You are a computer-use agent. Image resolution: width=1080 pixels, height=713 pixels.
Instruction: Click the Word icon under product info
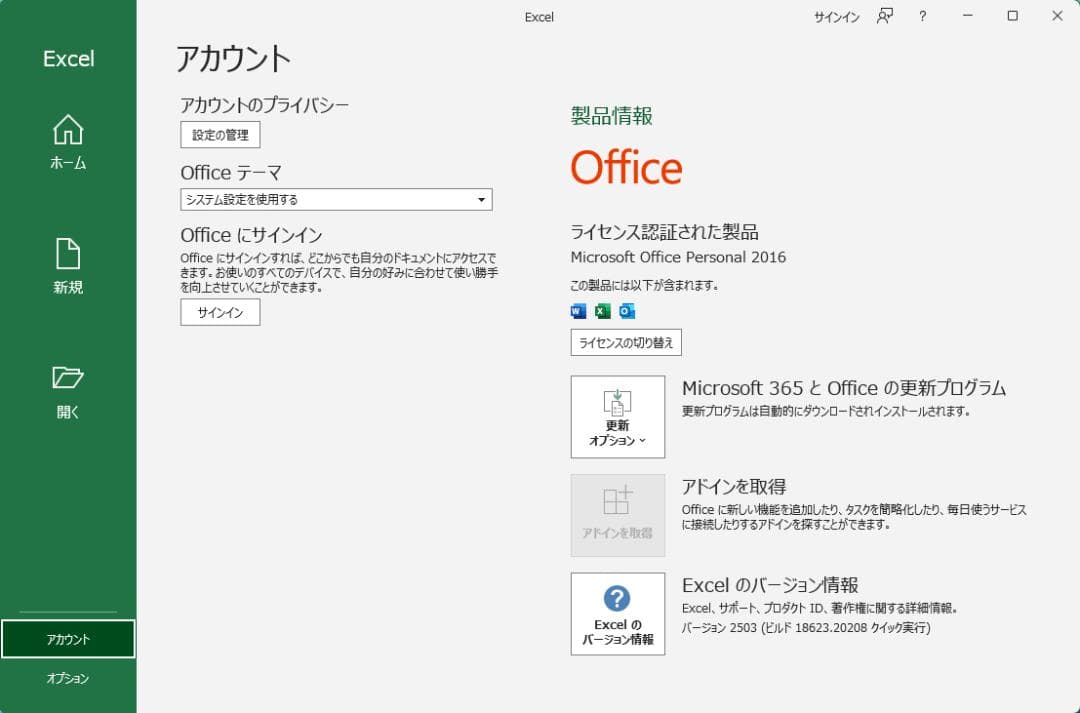(576, 311)
